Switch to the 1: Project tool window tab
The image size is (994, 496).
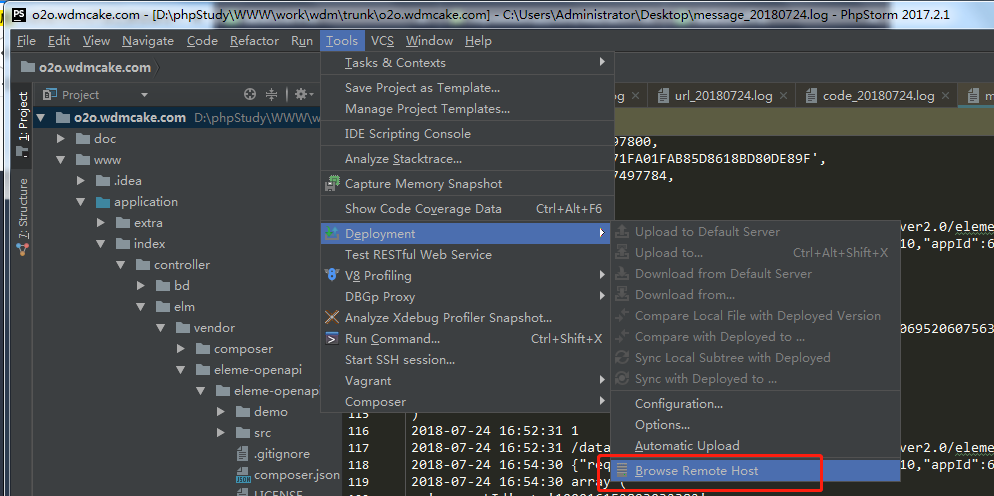coord(23,124)
